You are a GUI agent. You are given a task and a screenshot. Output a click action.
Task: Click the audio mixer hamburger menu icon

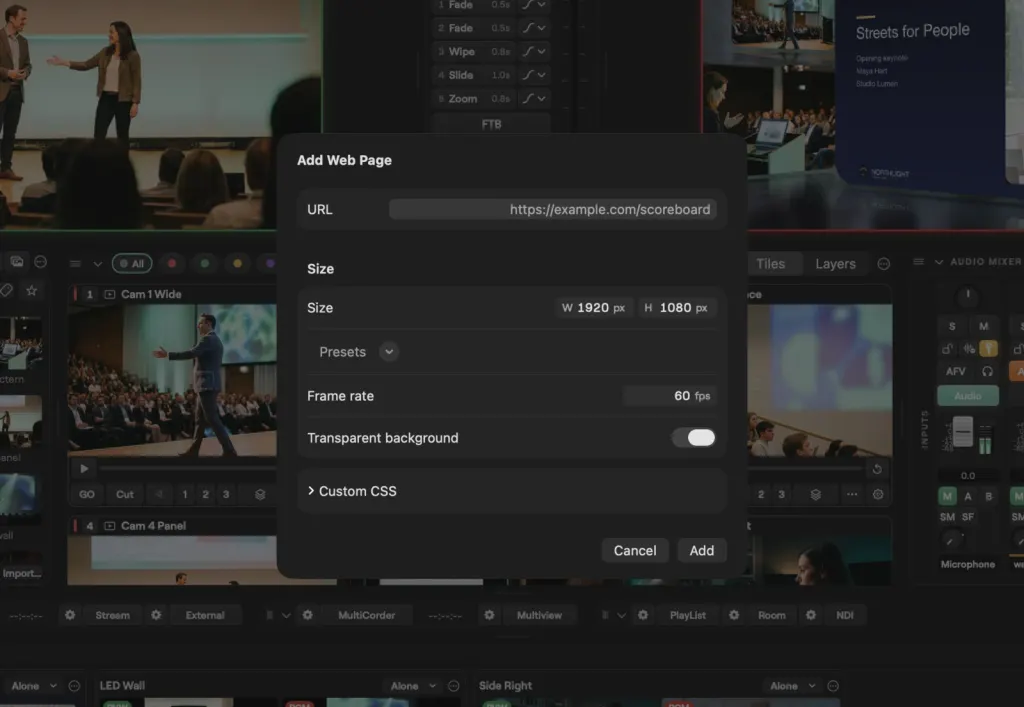919,262
